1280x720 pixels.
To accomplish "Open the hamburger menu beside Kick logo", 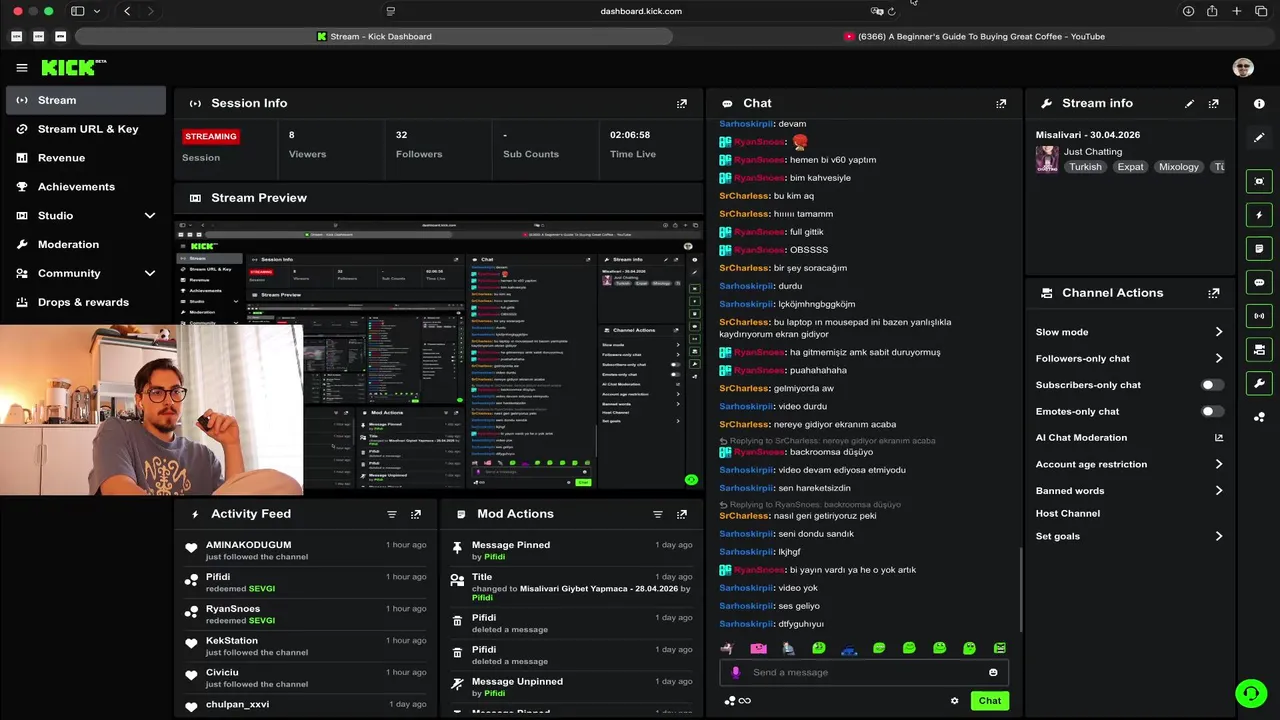I will pos(22,68).
